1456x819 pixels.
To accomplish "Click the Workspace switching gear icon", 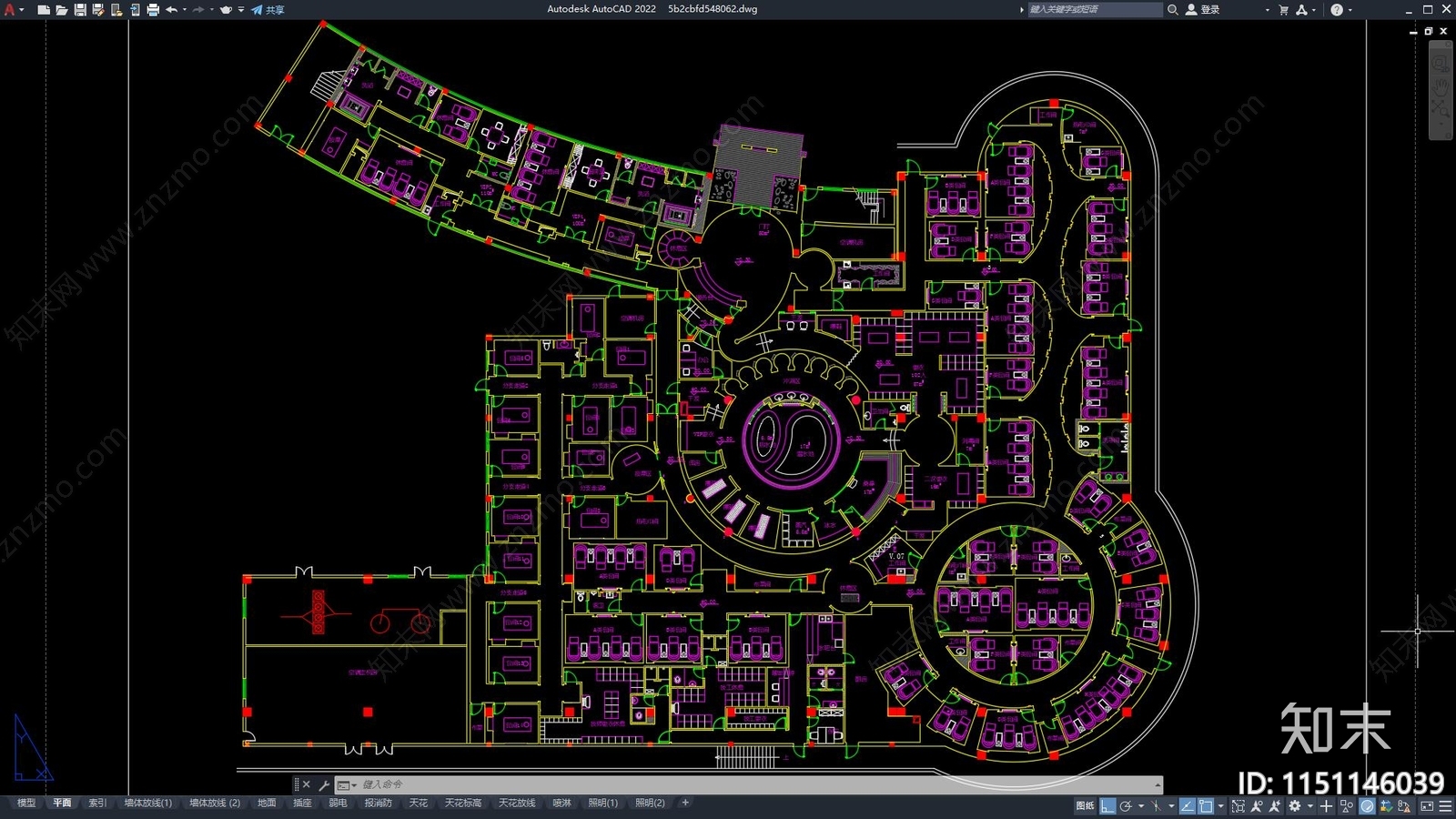I will (1294, 805).
